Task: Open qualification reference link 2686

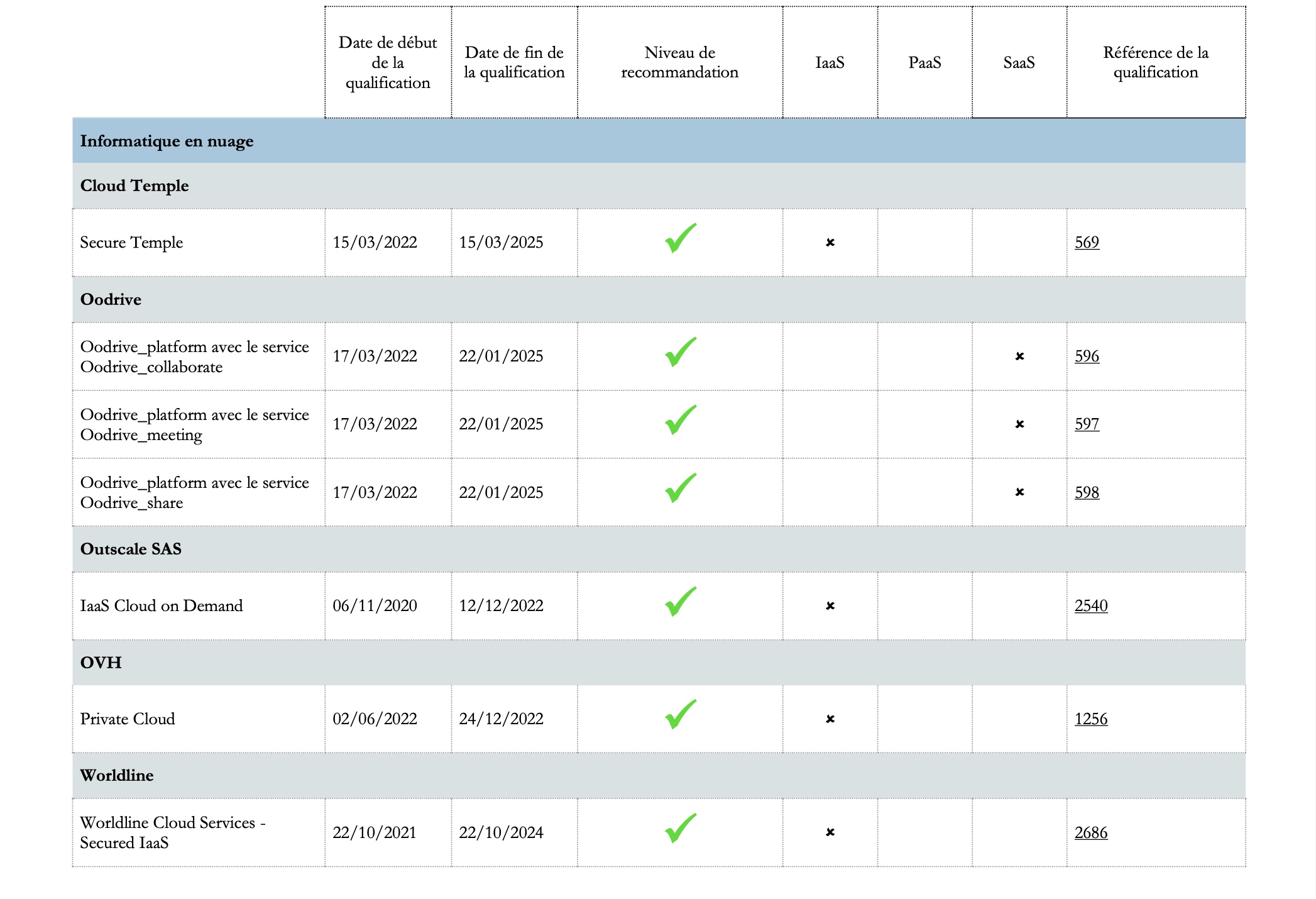Action: 1091,833
